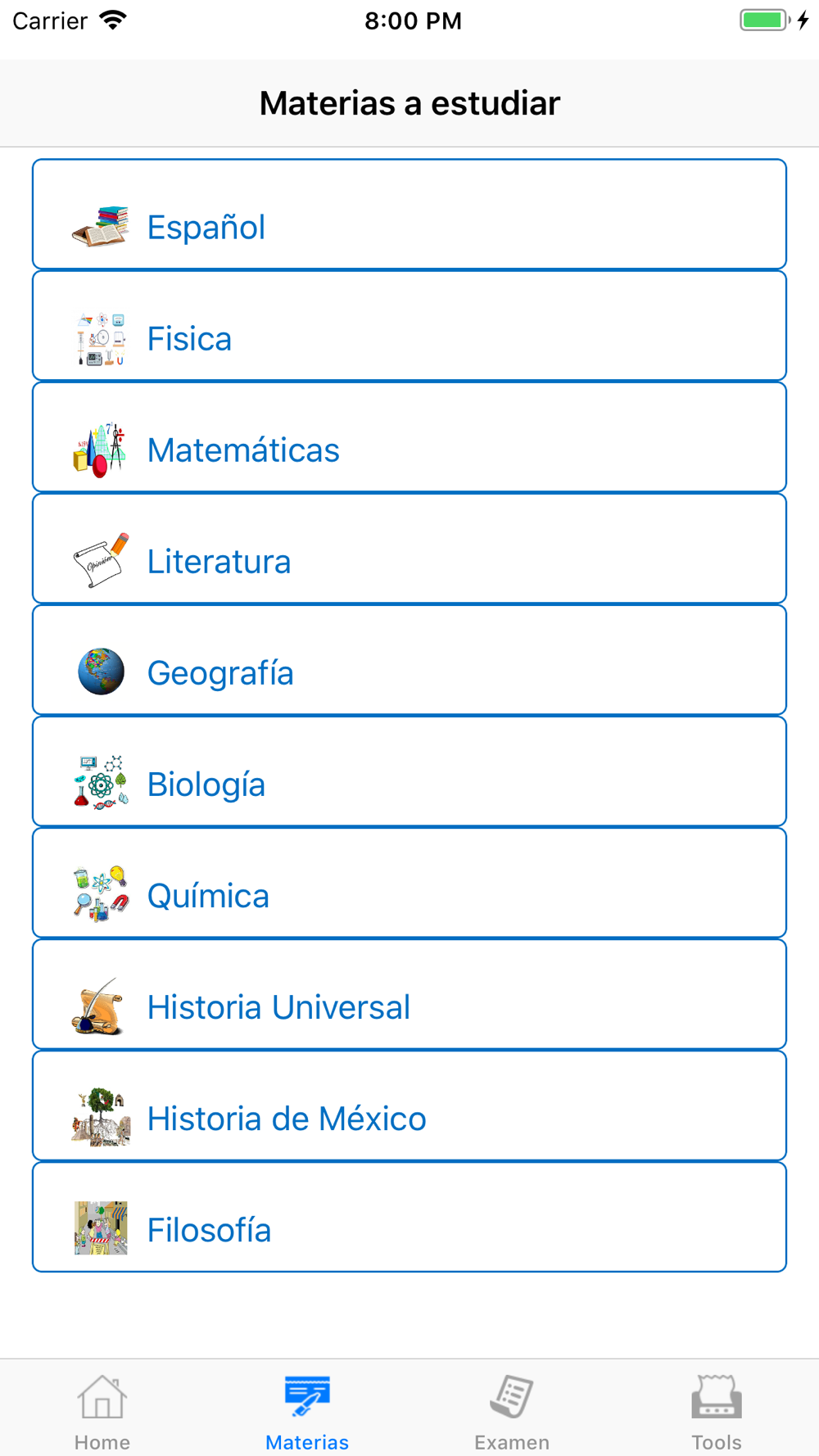Select the Filosofía subject label
This screenshot has height=1456, width=819.
(209, 1230)
